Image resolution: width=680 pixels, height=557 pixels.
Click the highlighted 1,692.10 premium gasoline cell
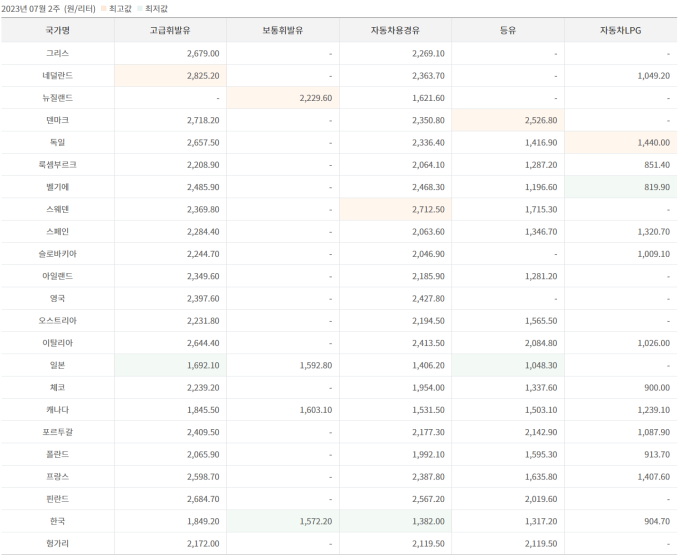(x=170, y=365)
